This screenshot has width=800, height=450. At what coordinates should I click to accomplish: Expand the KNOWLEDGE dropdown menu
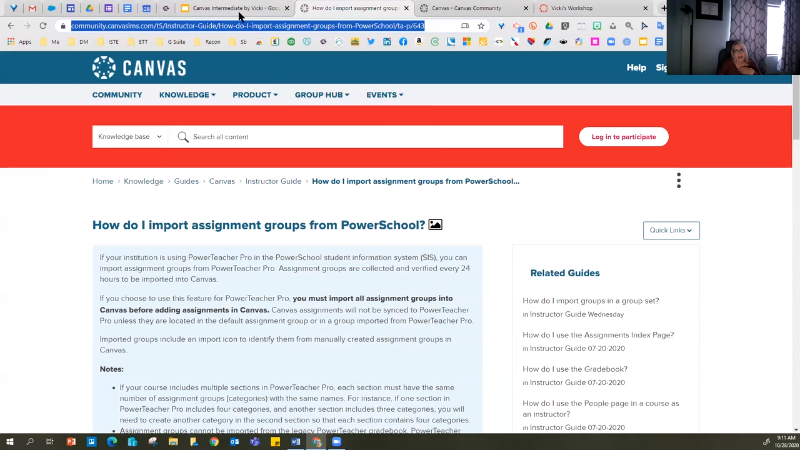(187, 95)
